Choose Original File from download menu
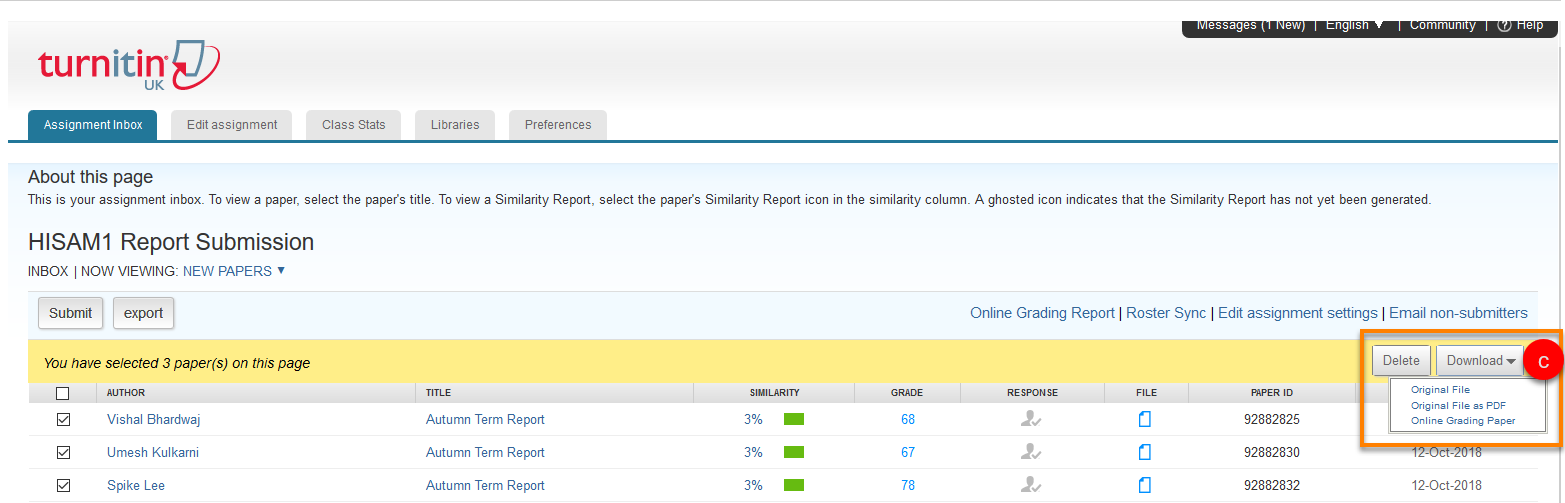Screen dimensions: 1565x503 tap(1440, 390)
